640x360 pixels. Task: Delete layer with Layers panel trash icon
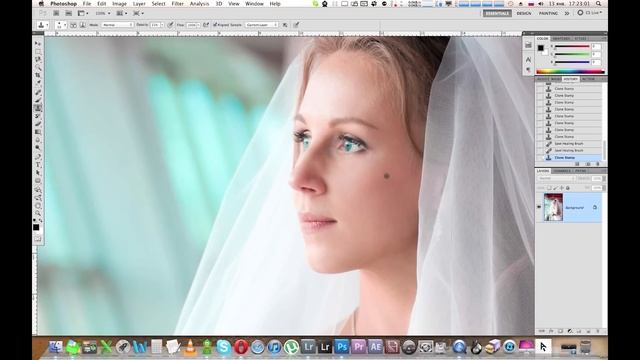[x=598, y=331]
